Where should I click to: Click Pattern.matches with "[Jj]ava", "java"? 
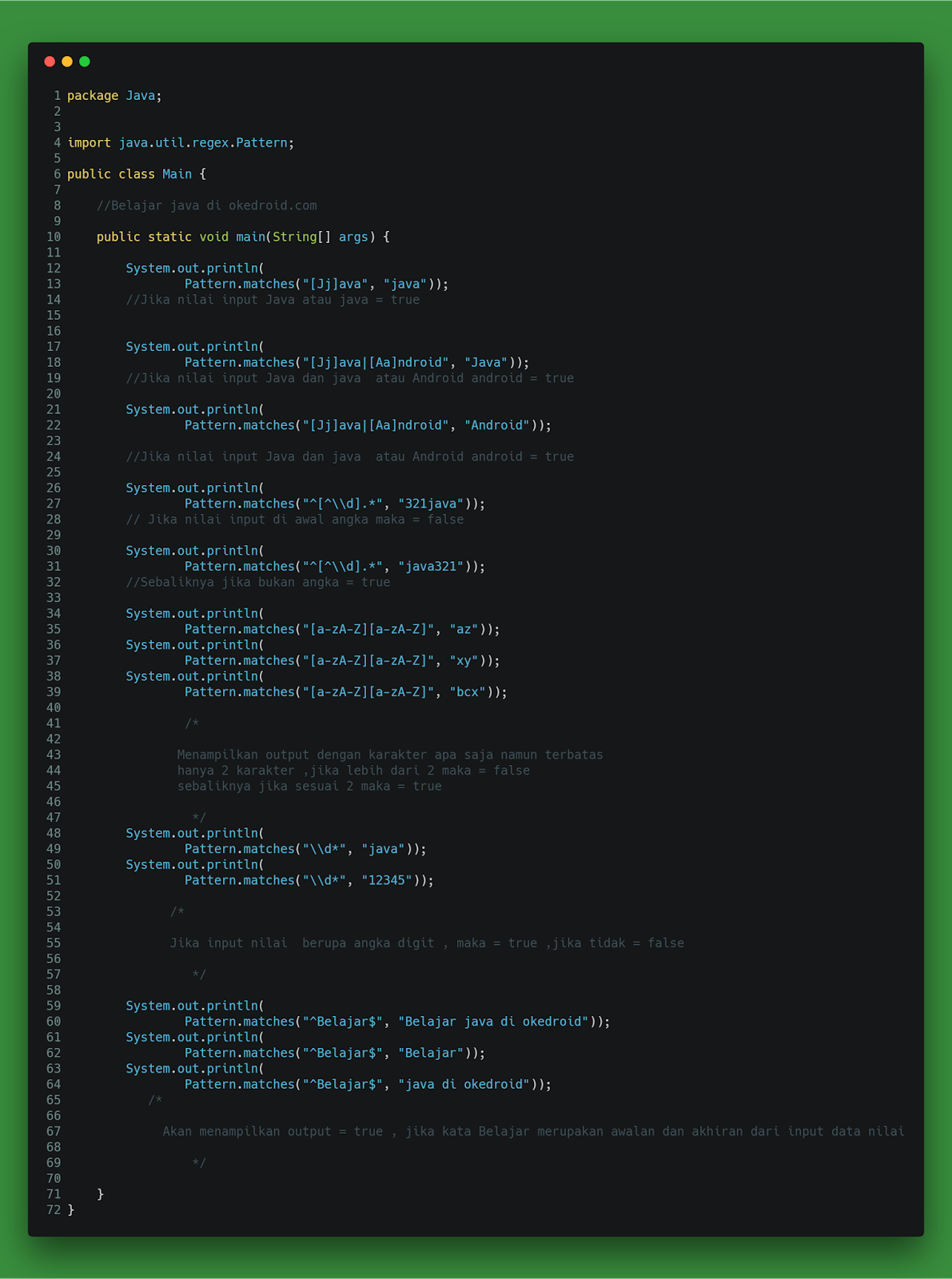(317, 284)
